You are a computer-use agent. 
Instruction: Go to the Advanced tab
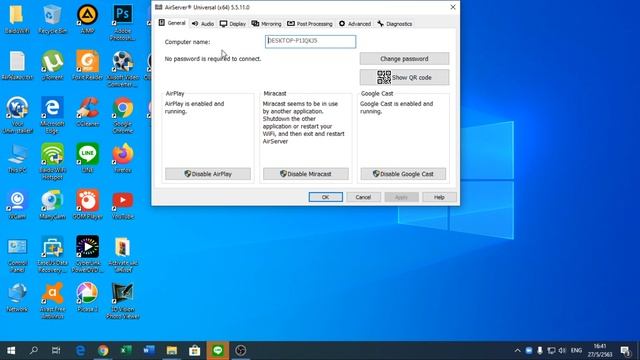[355, 24]
